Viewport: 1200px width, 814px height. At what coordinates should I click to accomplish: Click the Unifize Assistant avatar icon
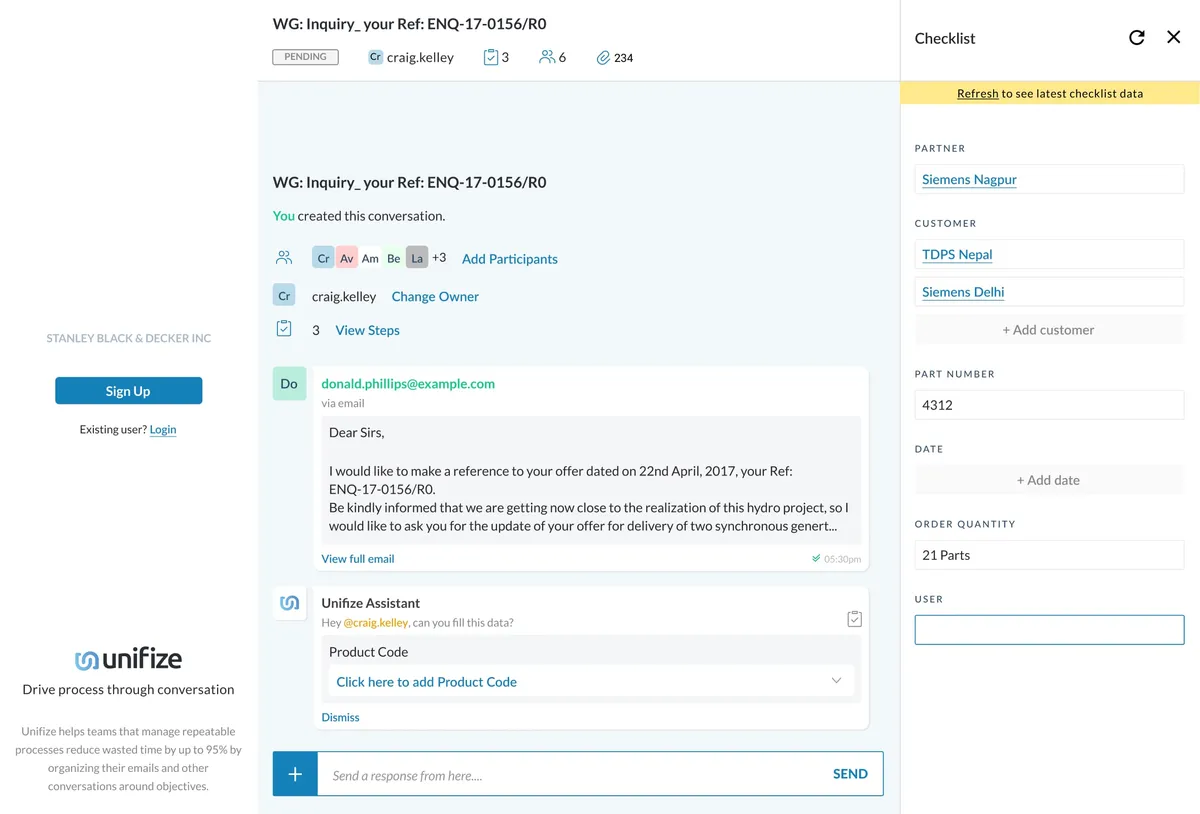click(290, 603)
